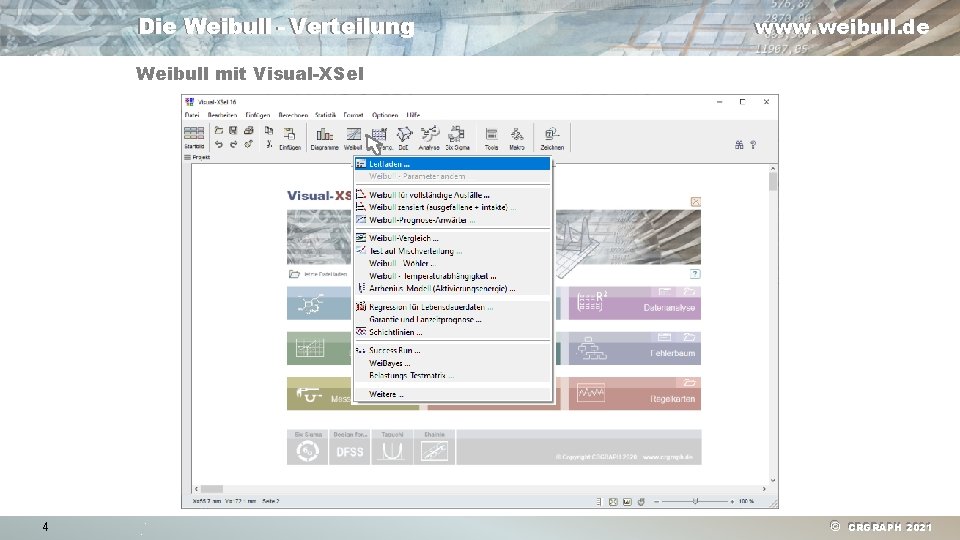Viewport: 960px width, 540px height.
Task: Click the question mark help icon in toolbar
Action: click(753, 145)
